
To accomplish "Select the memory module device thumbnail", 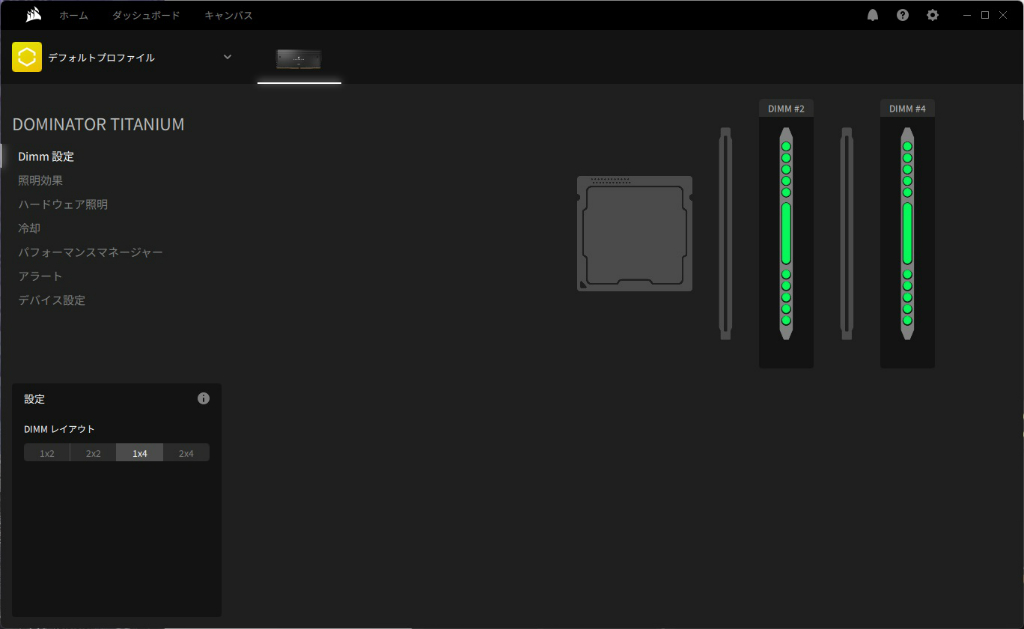I will 298,59.
